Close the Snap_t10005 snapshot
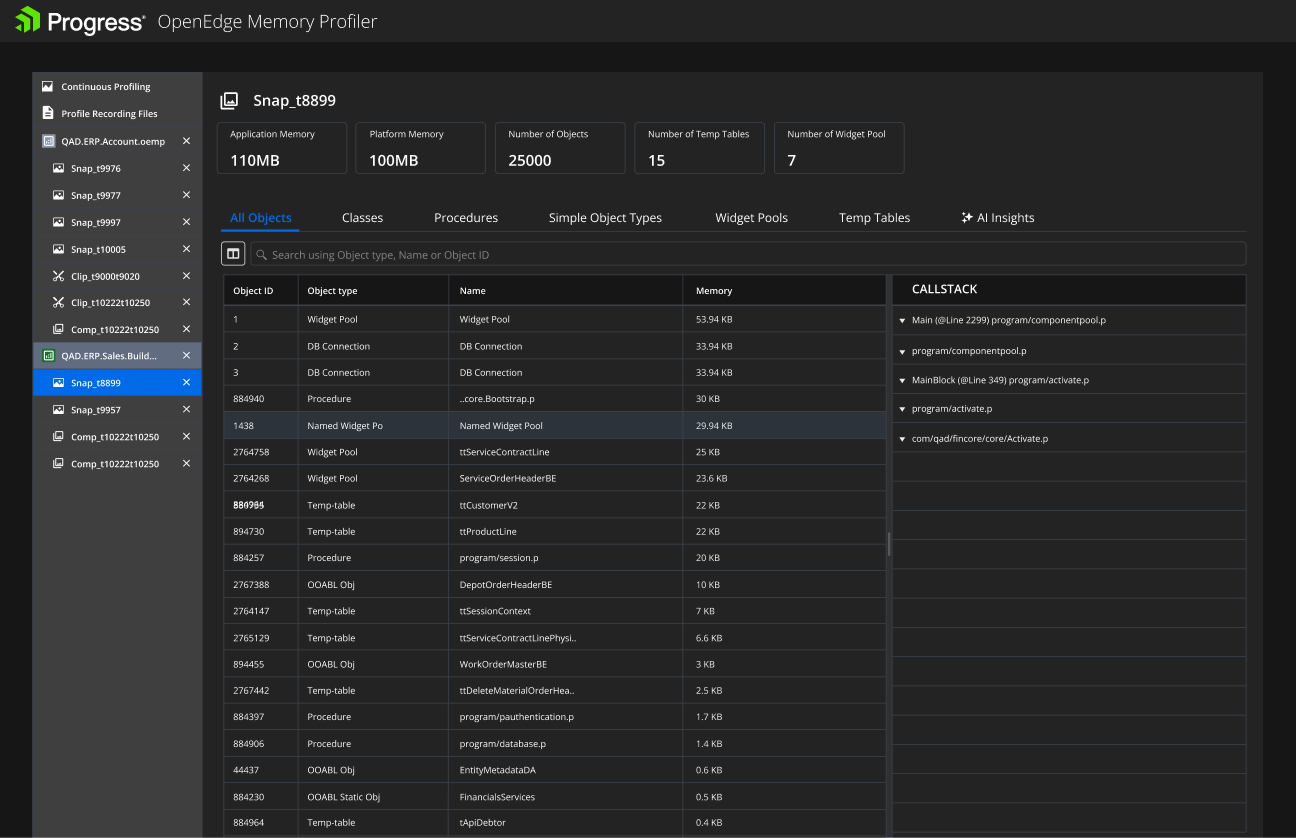Viewport: 1296px width, 838px height. click(x=186, y=249)
